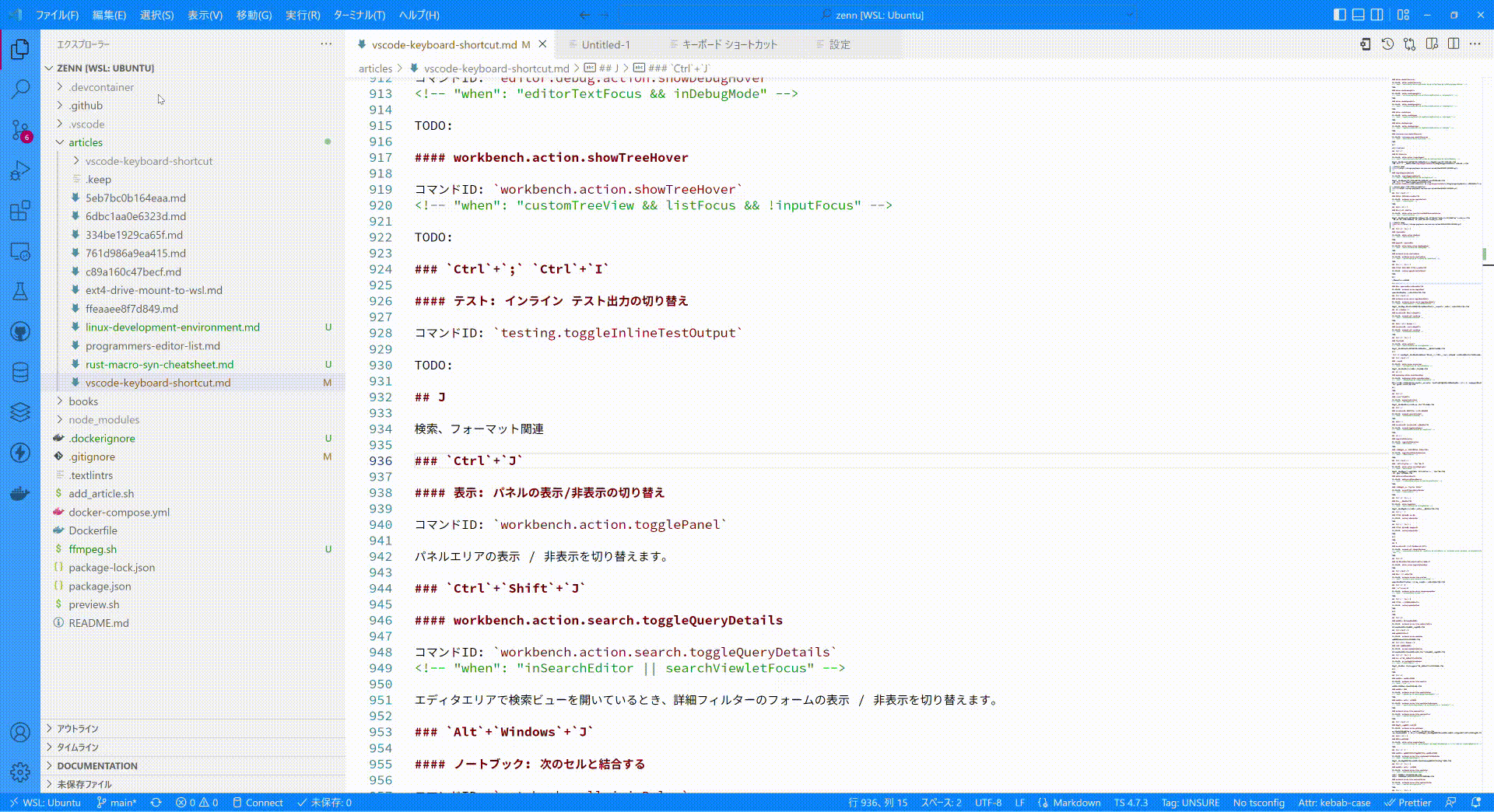1494x812 pixels.
Task: Open editor More Actions ellipsis
Action: (x=1475, y=44)
